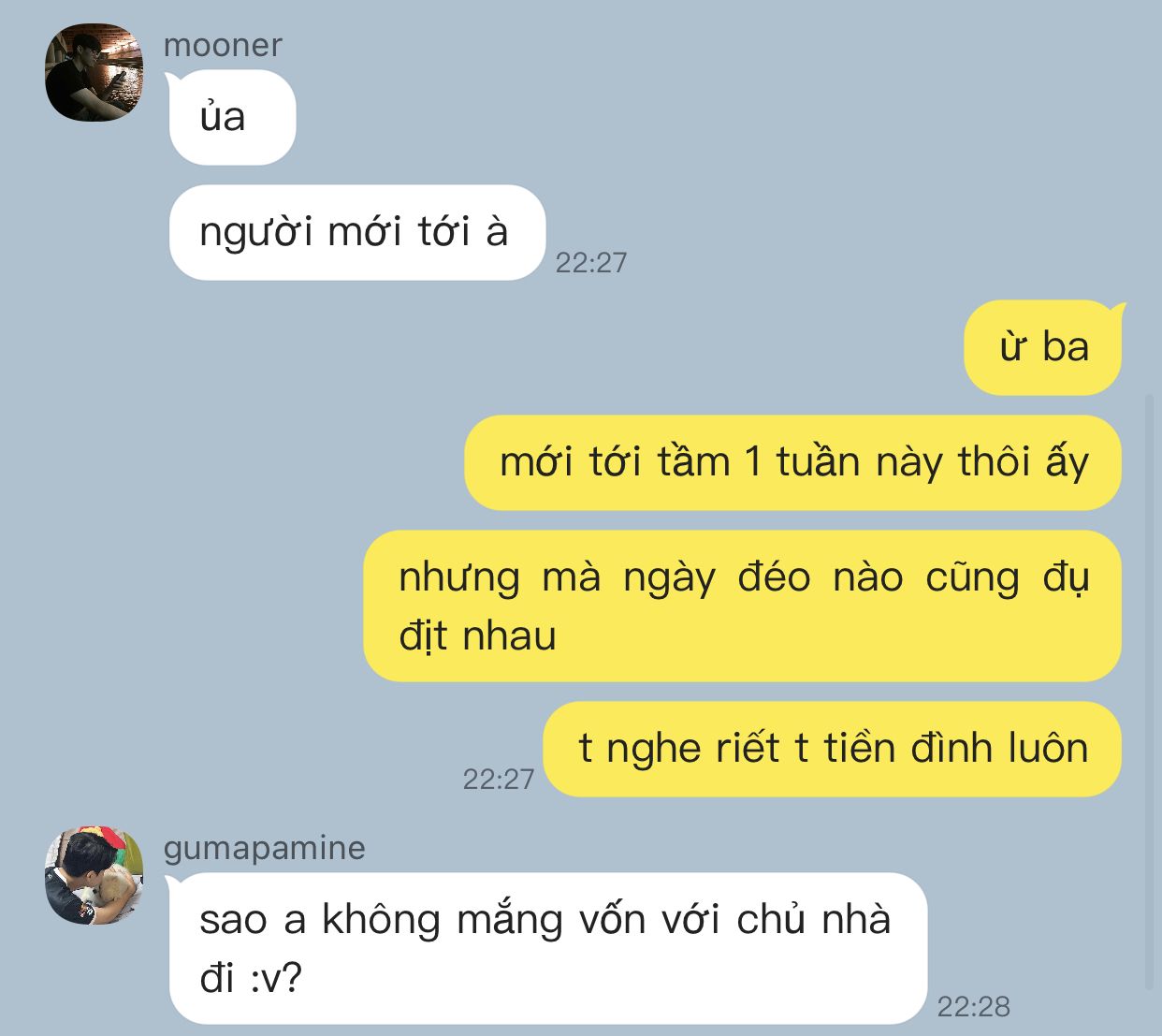Click 'chủ nhà' text in gumapamine's message

(813, 919)
